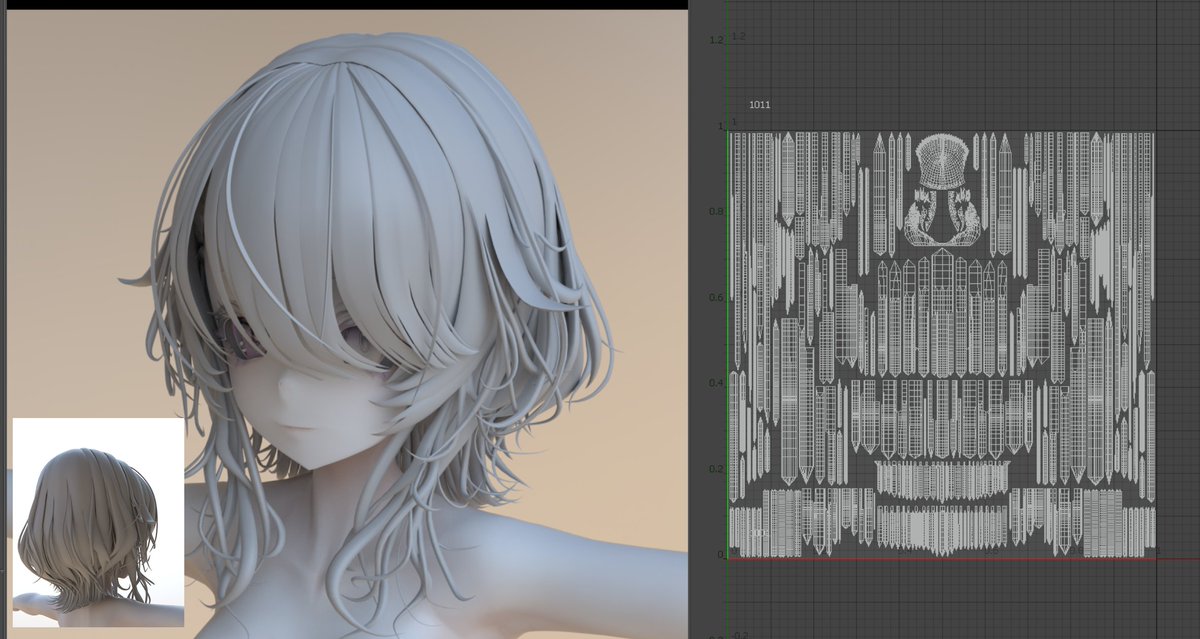The width and height of the screenshot is (1200, 639).
Task: Click the character's visible eye in the render
Action: click(248, 341)
